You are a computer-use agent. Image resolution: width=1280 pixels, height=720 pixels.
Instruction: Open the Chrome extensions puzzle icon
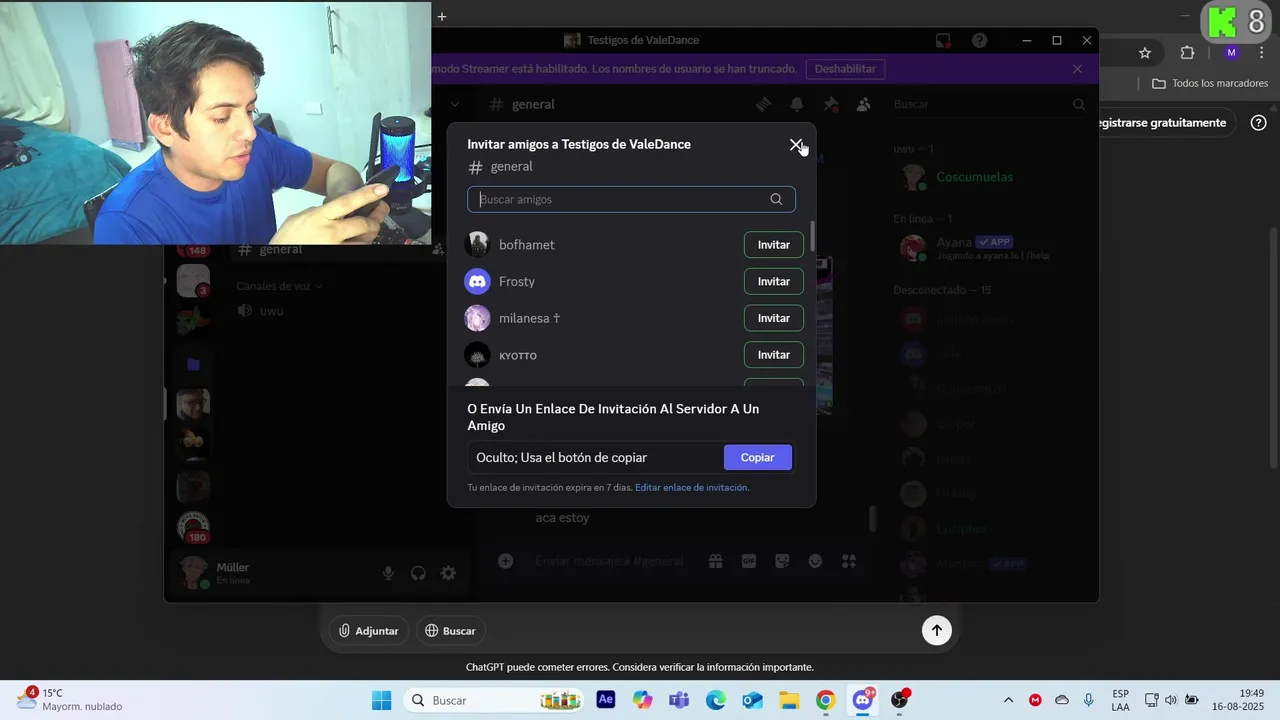click(1187, 53)
